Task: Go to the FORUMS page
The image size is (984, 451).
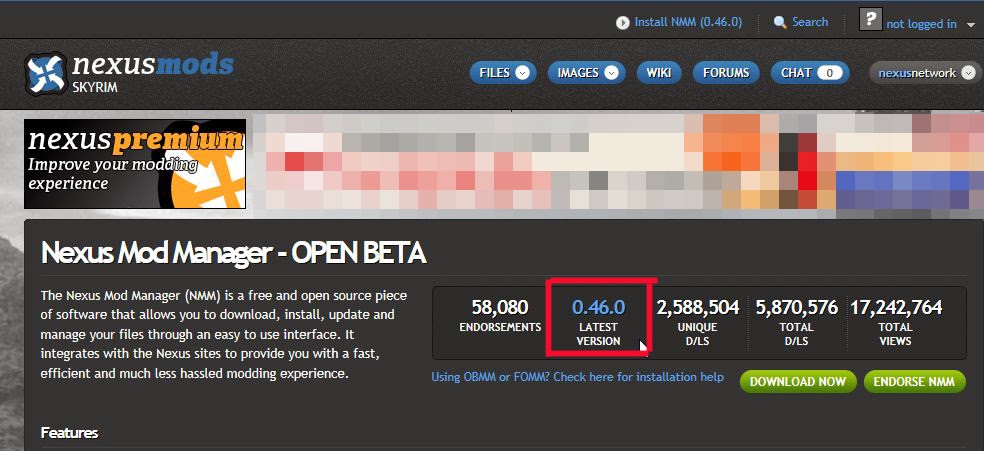Action: click(726, 73)
